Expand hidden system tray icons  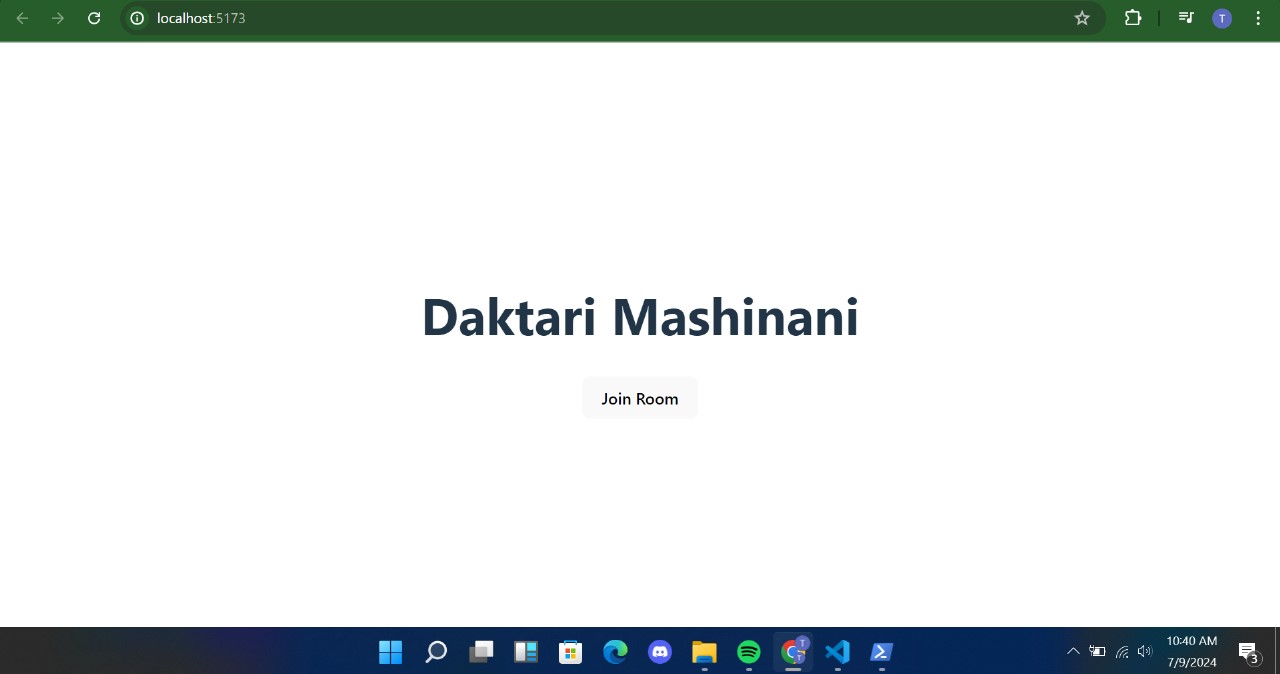(1073, 651)
